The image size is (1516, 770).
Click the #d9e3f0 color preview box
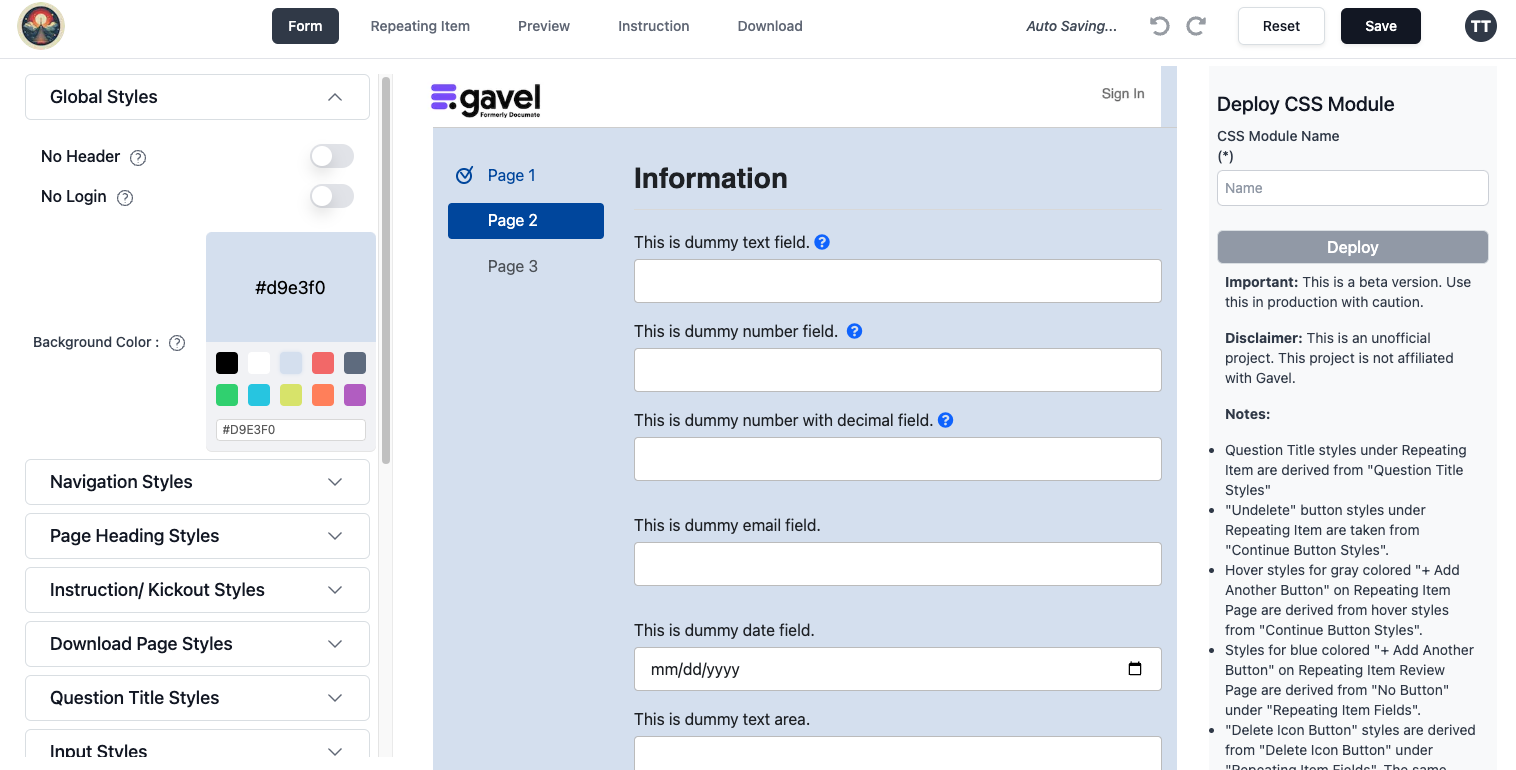click(x=291, y=288)
